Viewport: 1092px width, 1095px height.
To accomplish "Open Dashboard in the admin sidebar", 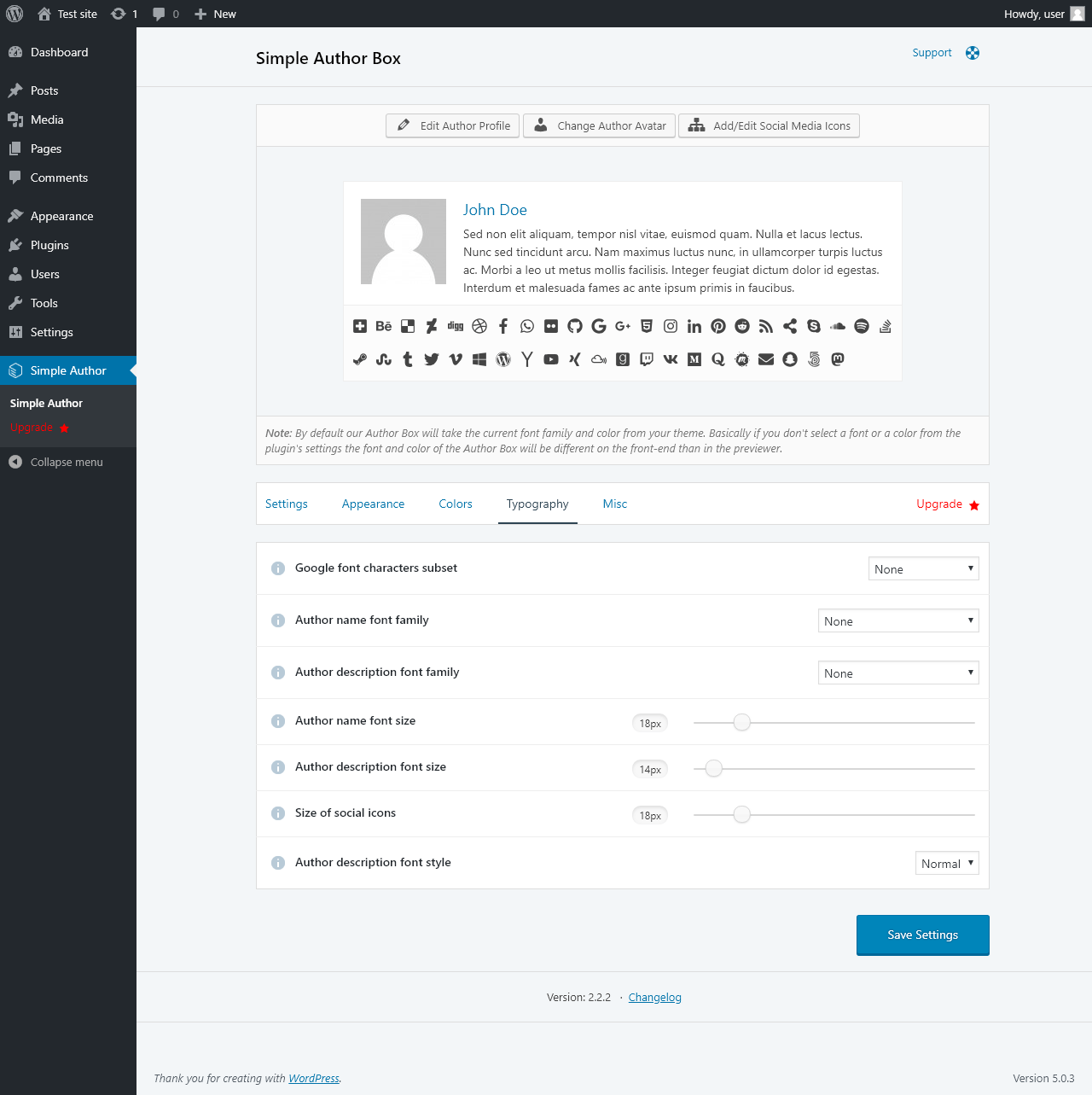I will pyautogui.click(x=68, y=52).
